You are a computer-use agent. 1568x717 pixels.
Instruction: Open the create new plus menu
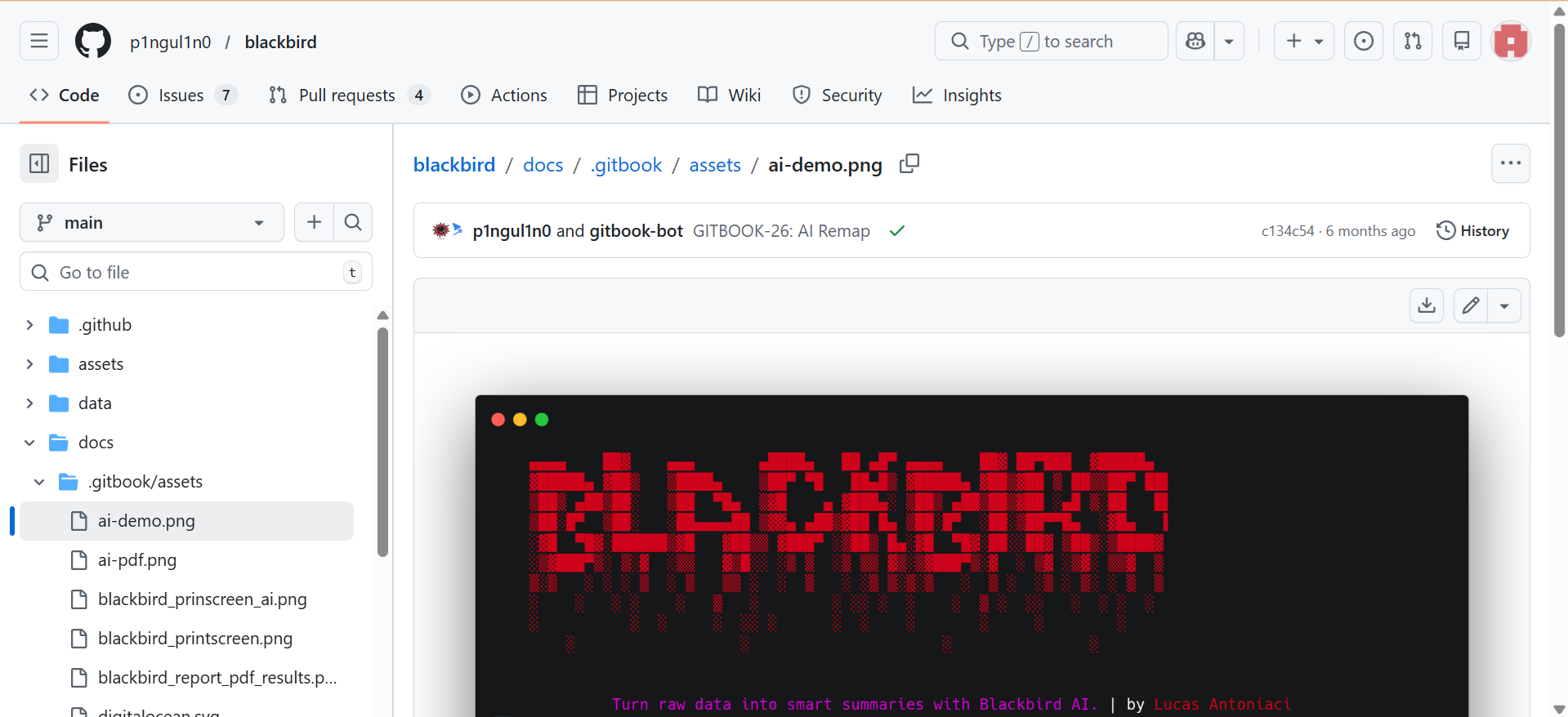(x=1304, y=41)
